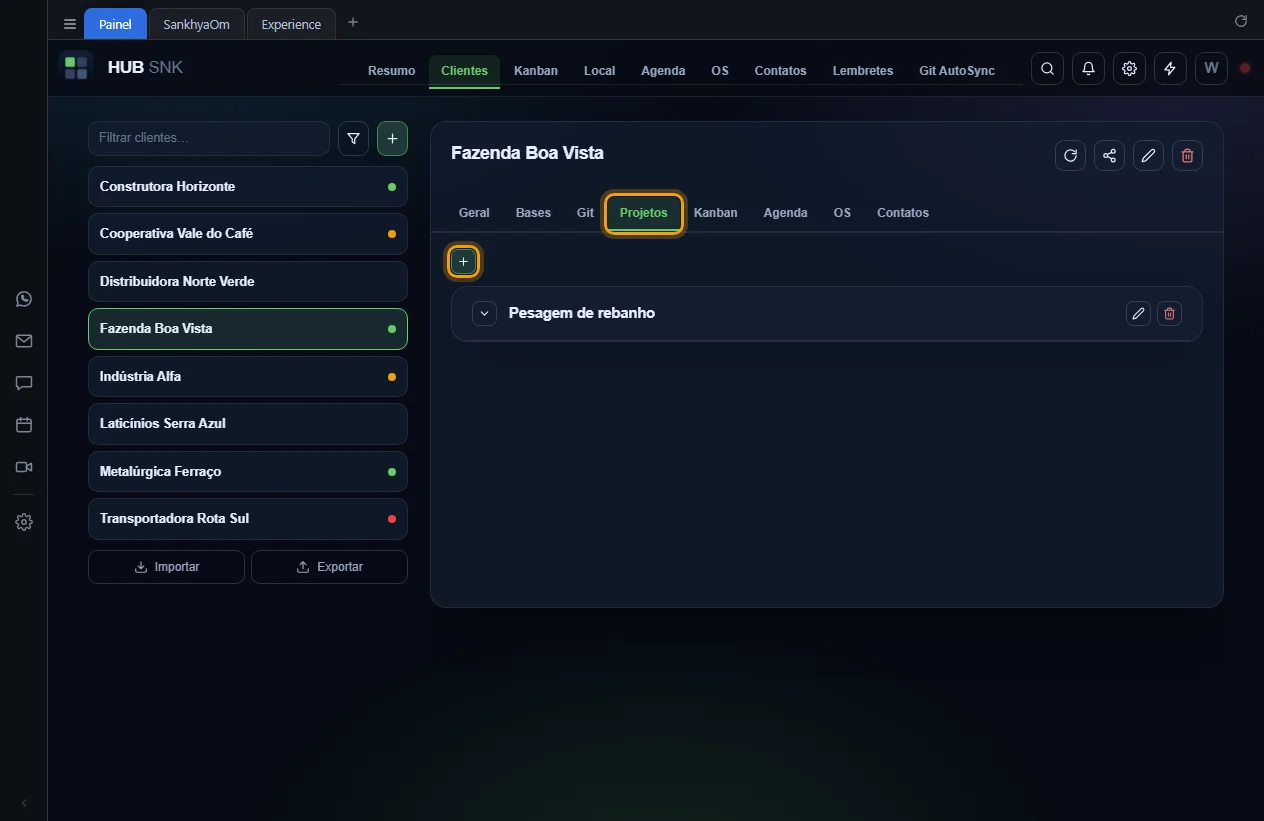Image resolution: width=1264 pixels, height=821 pixels.
Task: Collapse the left sidebar arrow
Action: pyautogui.click(x=24, y=803)
